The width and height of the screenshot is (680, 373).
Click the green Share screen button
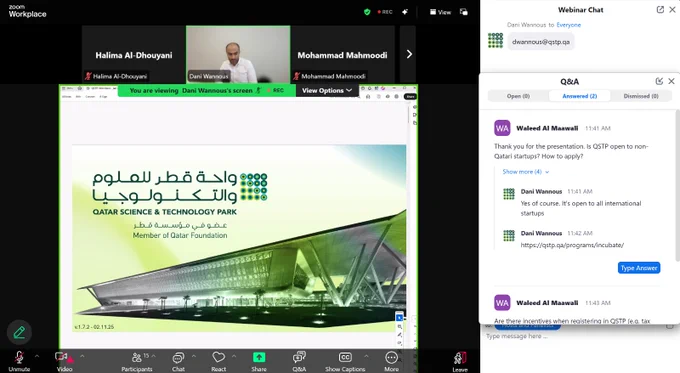259,361
